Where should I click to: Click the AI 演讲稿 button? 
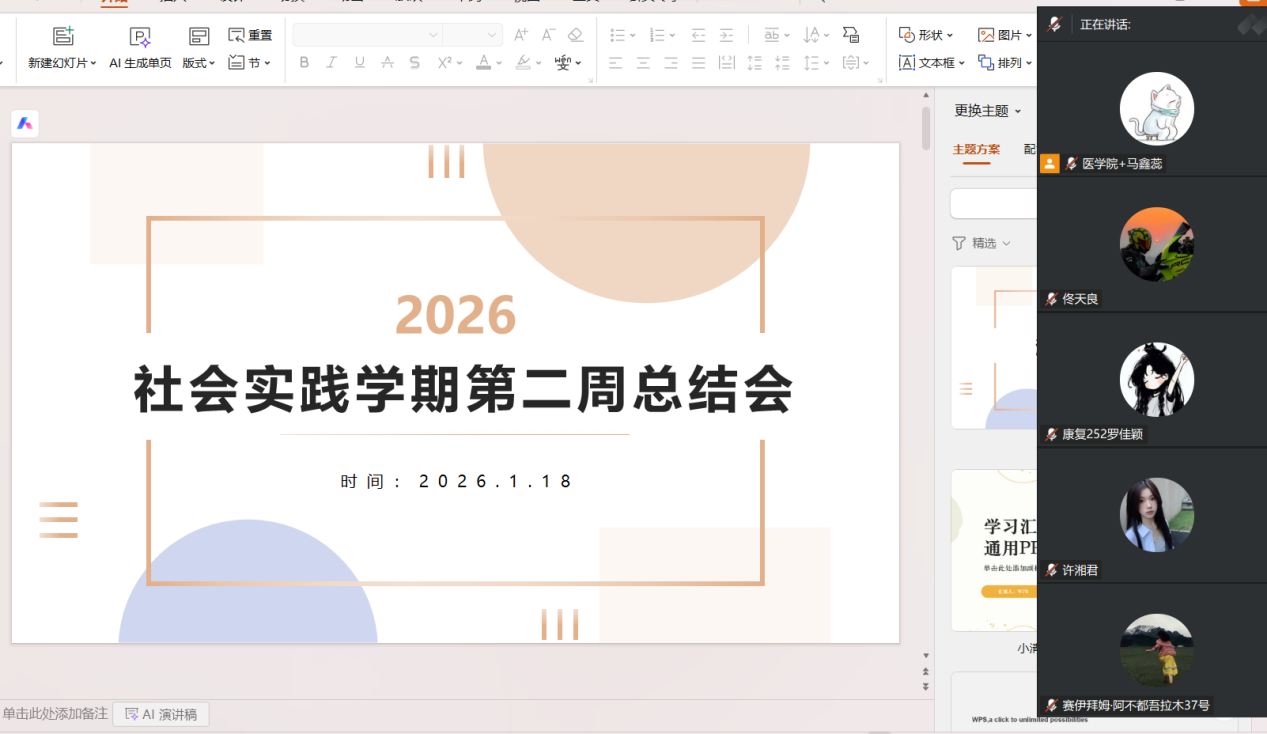coord(161,714)
